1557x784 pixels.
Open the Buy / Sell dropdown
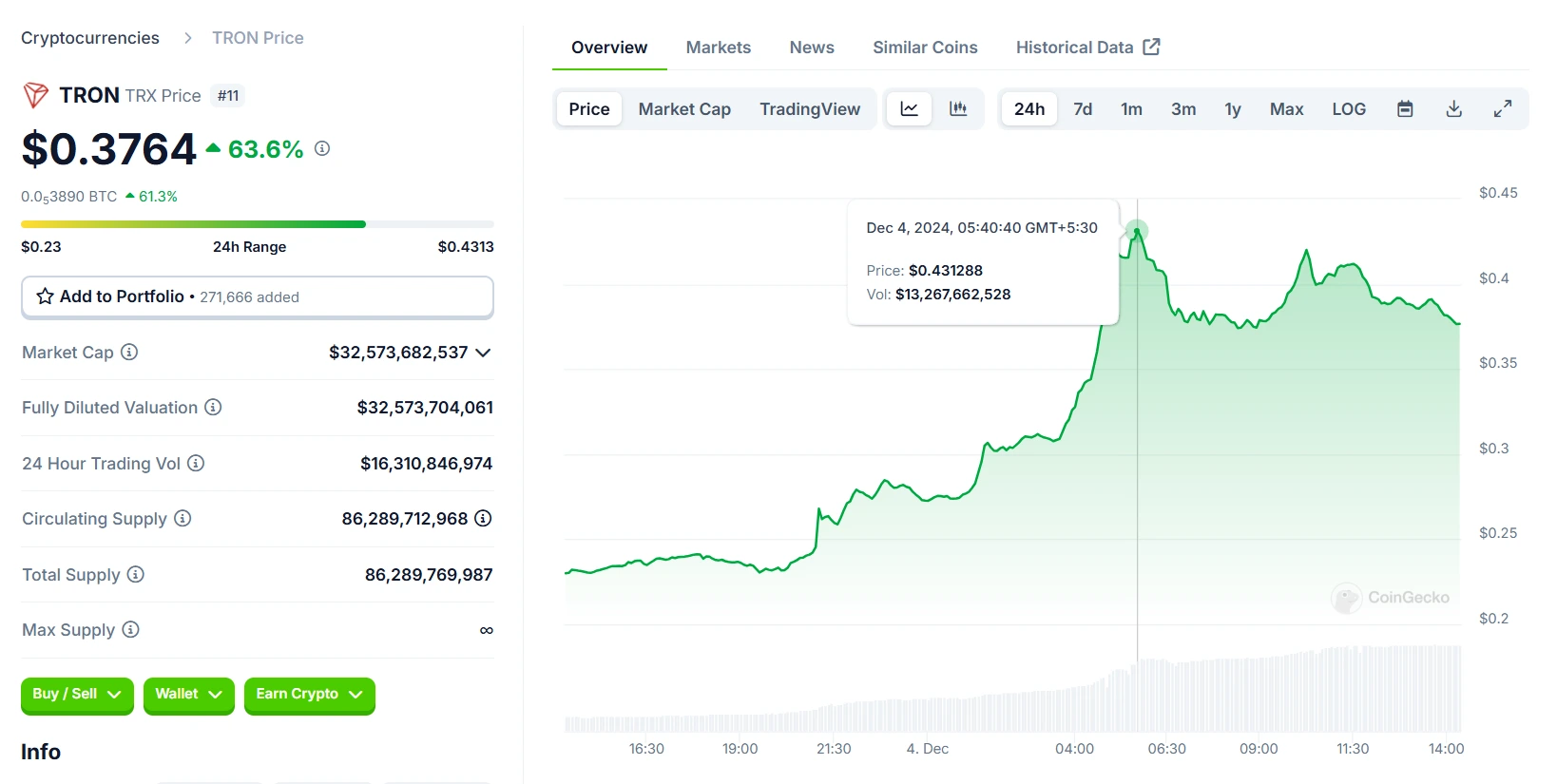pyautogui.click(x=77, y=695)
